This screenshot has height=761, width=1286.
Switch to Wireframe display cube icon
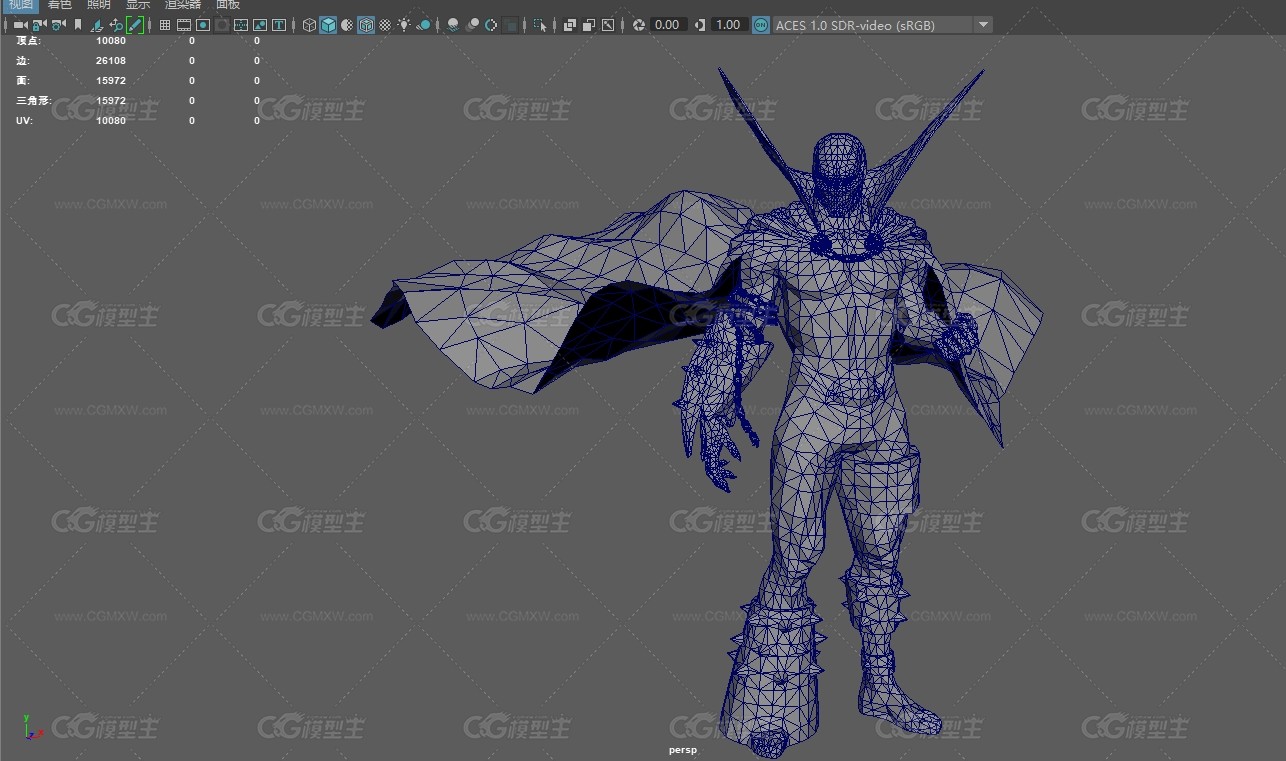[x=310, y=25]
